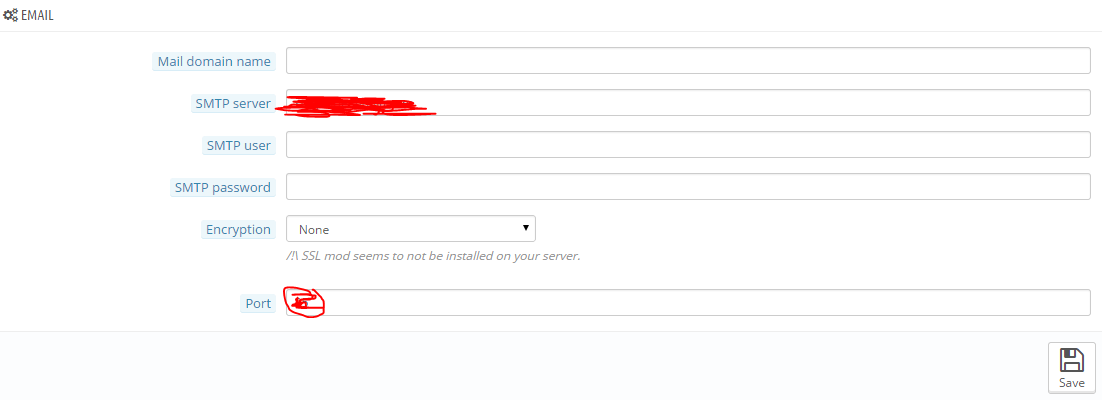Click the floppy disk Save icon
1102x400 pixels.
pos(1072,360)
